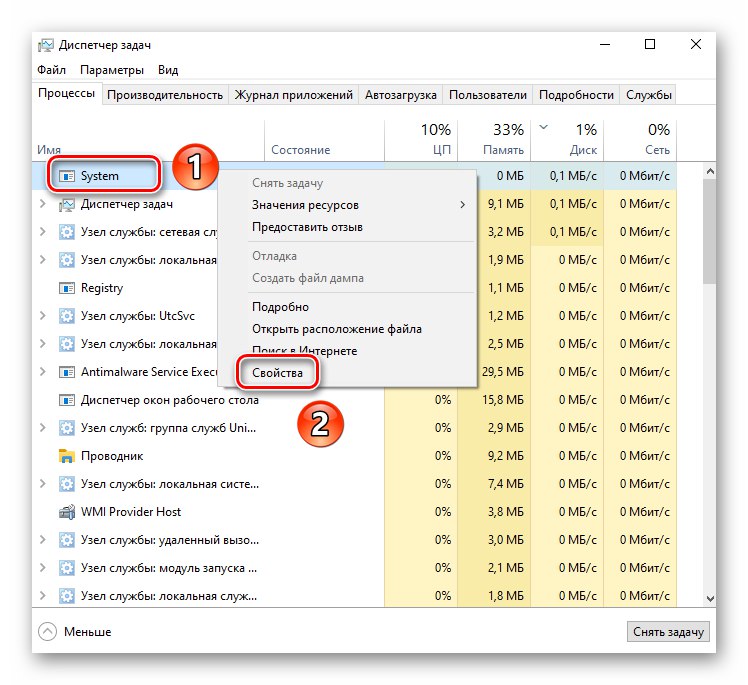Click gear icon of Узел службы: UtcSvc
The width and height of the screenshot is (748, 685).
click(67, 316)
